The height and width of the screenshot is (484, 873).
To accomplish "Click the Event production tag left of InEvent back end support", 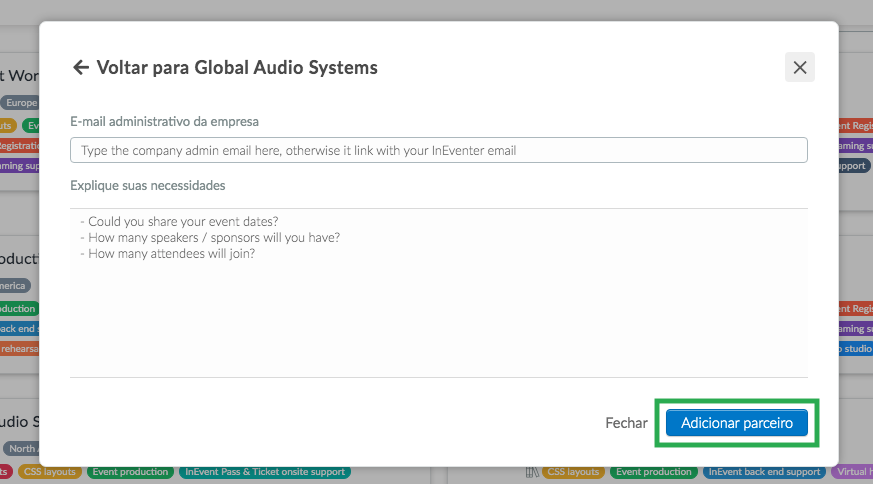I will (654, 472).
